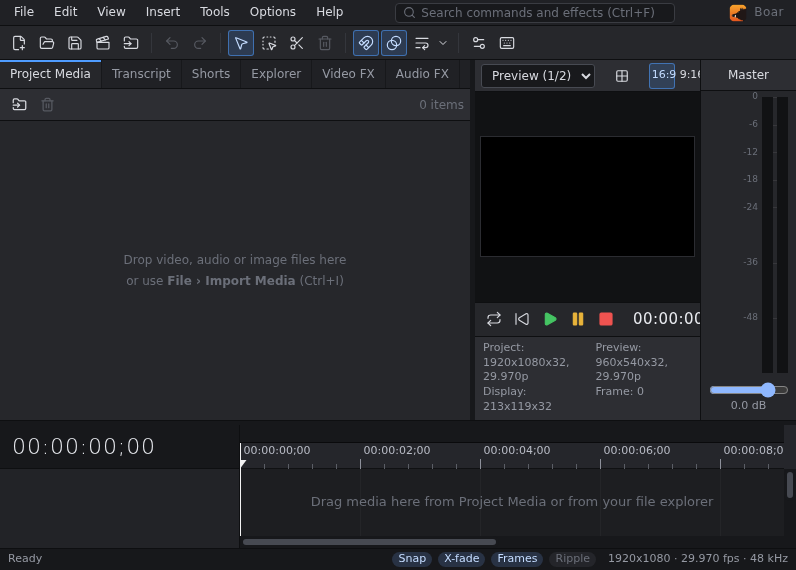Undo the last action with the undo arrow
This screenshot has height=570, width=796.
(172, 43)
